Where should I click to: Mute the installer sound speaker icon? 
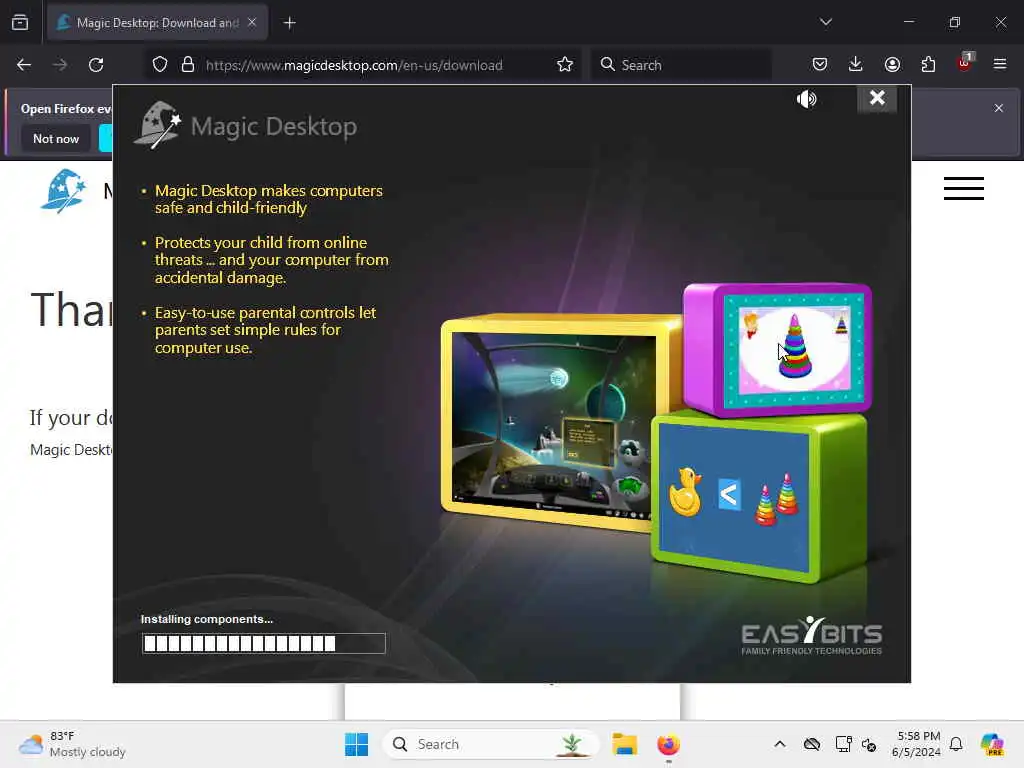(x=807, y=99)
